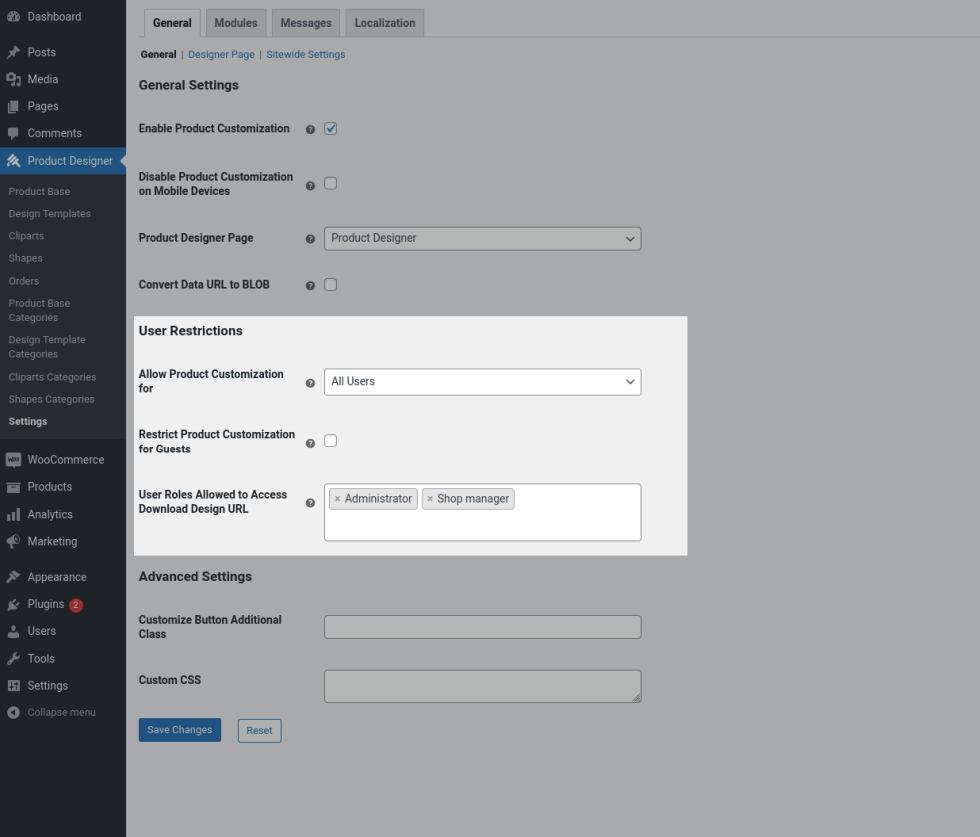This screenshot has width=980, height=837.
Task: Check Restrict Product Customization for Guests
Action: pyautogui.click(x=331, y=441)
